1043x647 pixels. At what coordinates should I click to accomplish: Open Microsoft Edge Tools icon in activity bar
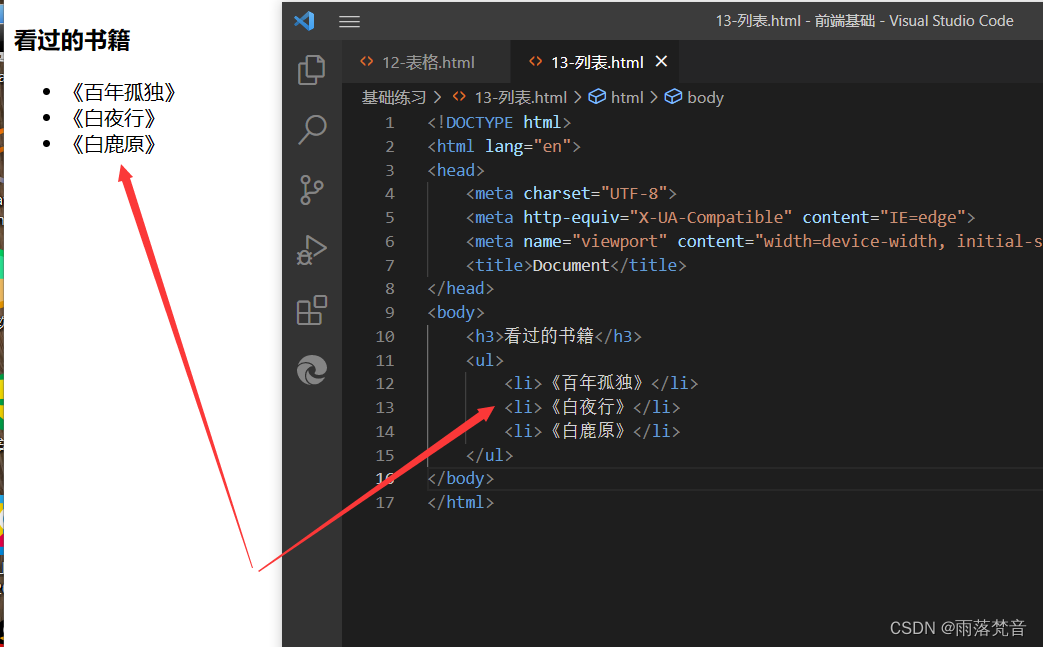pos(311,370)
